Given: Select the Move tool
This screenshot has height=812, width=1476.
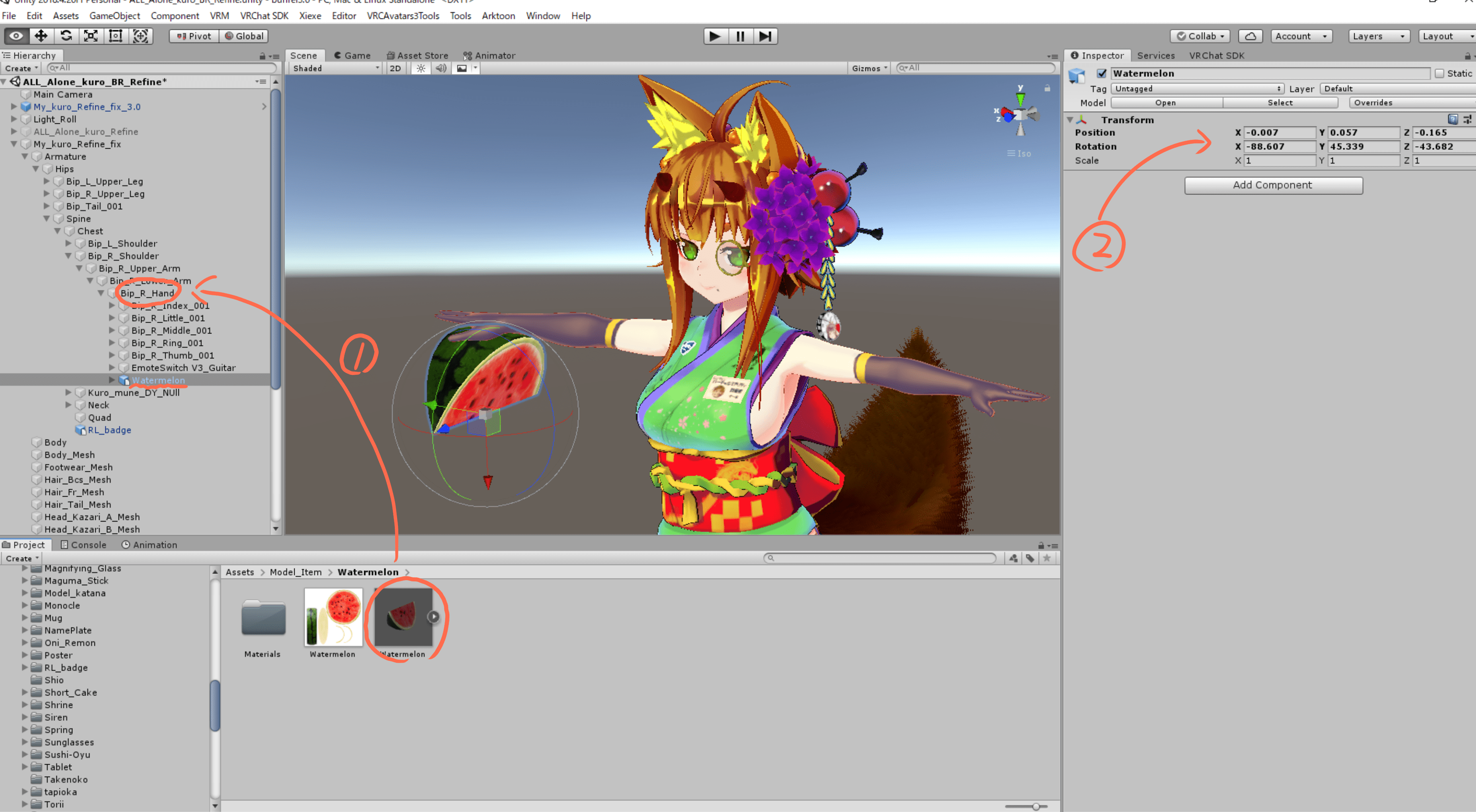Looking at the screenshot, I should 41,35.
